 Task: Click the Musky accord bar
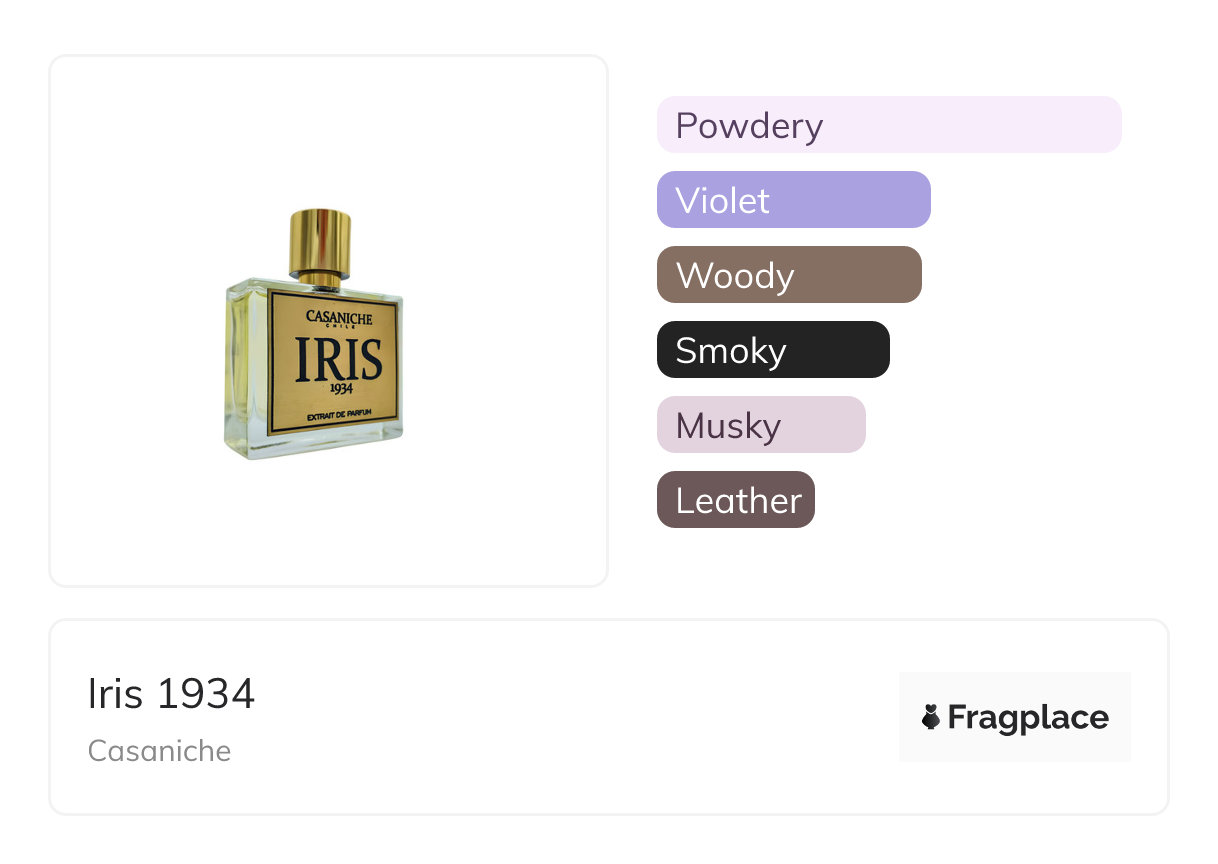click(x=760, y=425)
